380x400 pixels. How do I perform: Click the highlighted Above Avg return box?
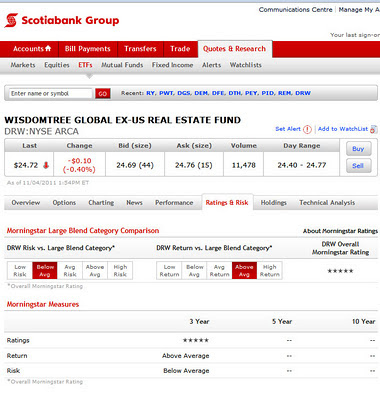click(x=244, y=271)
